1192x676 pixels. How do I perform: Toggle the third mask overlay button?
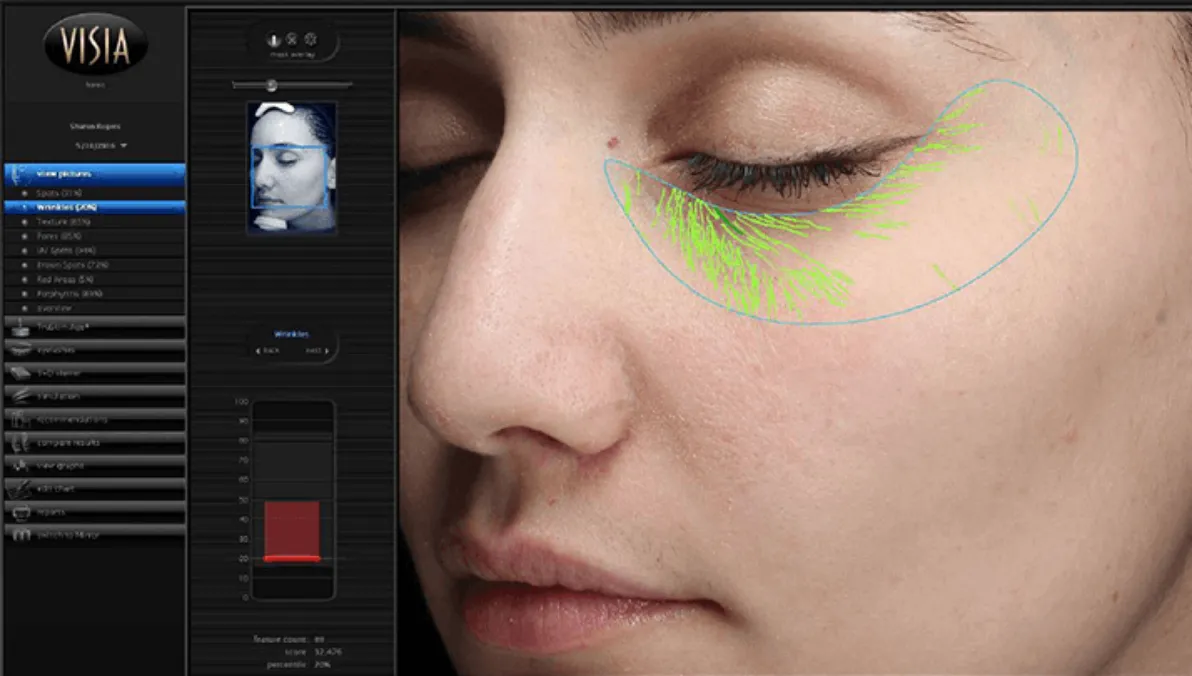click(x=310, y=40)
